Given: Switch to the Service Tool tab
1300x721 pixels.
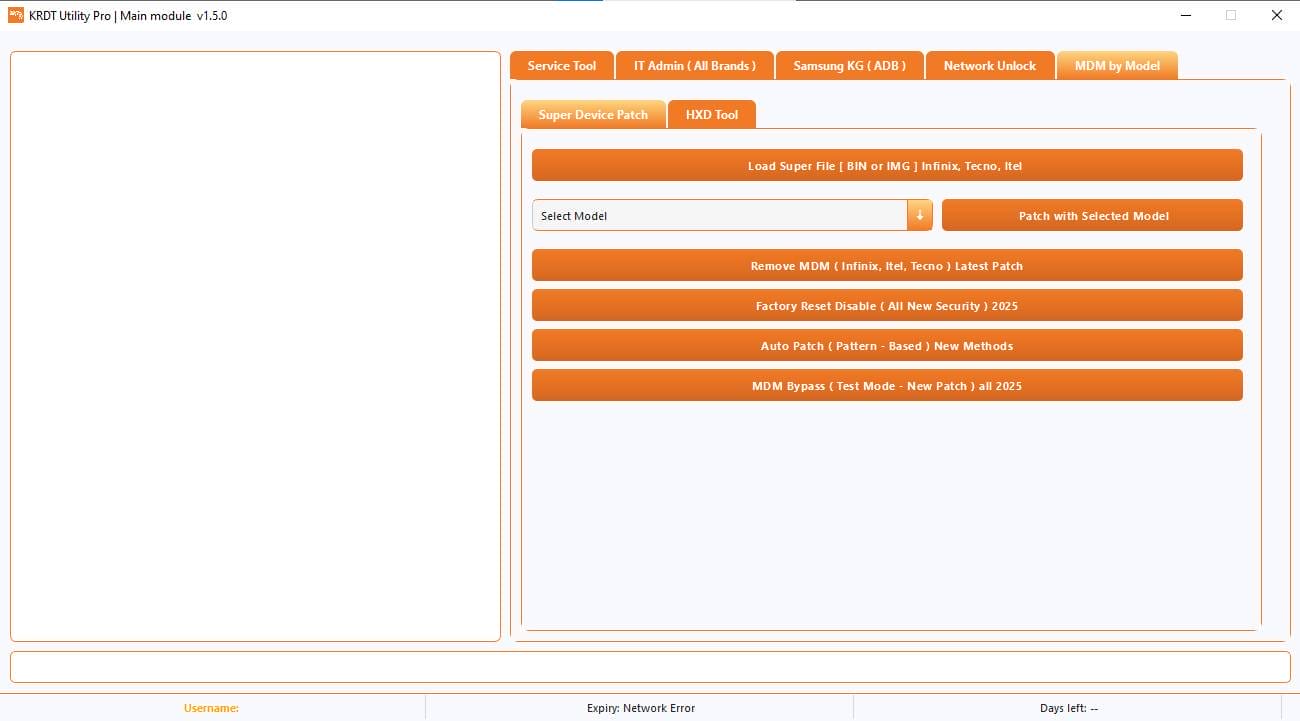Looking at the screenshot, I should [x=561, y=65].
